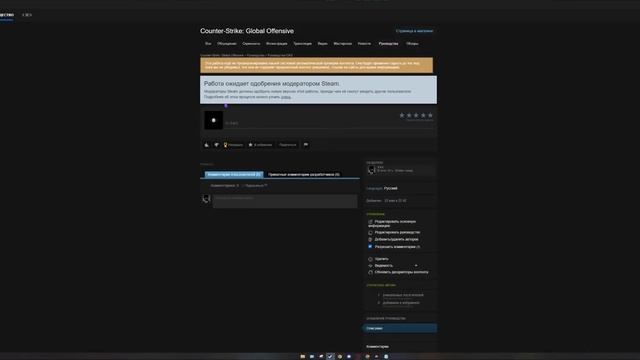Switch to Приватные комментарии разработчиков tab
Screen dimensions: 640x360
coord(304,174)
